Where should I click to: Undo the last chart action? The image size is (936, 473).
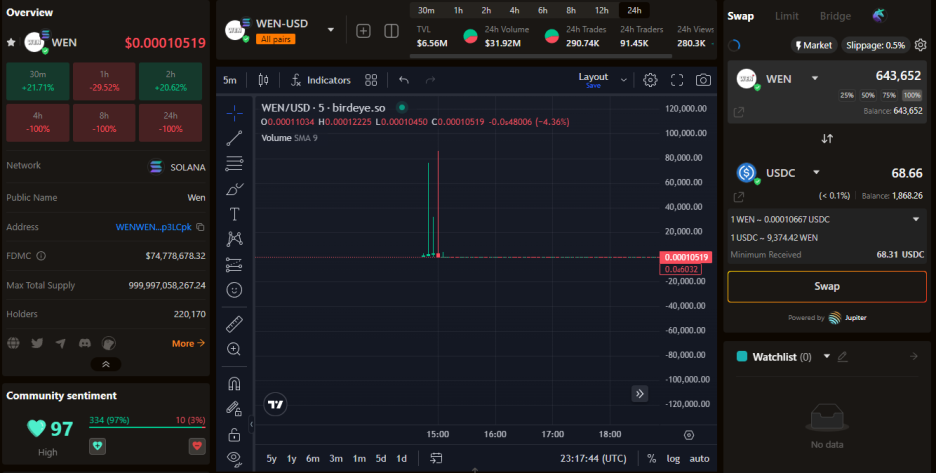pyautogui.click(x=404, y=80)
